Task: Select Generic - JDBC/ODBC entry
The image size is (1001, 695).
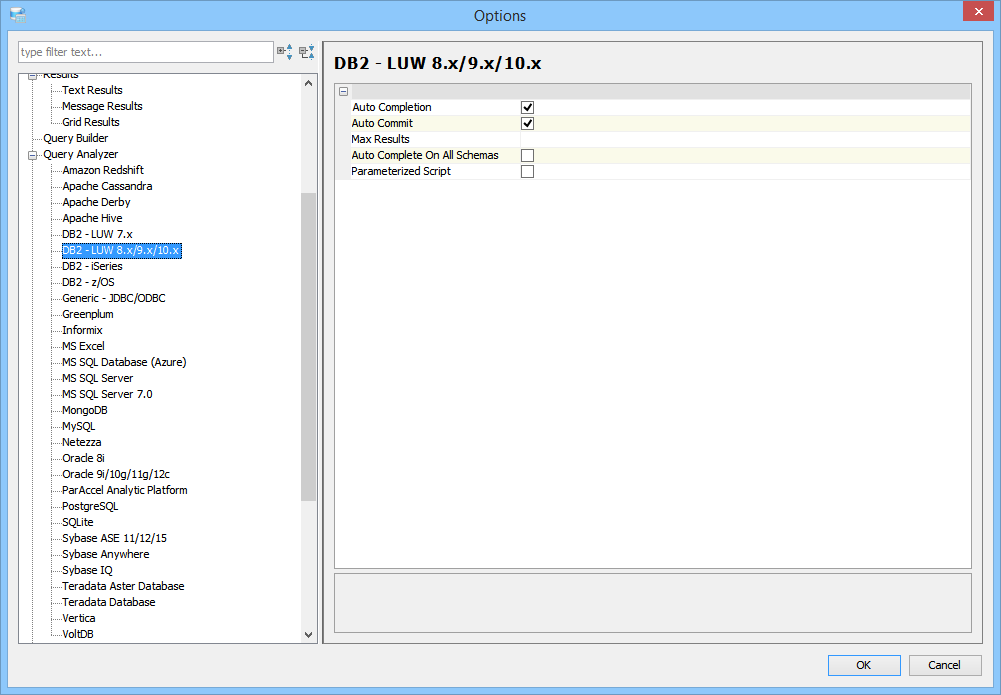Action: 114,298
